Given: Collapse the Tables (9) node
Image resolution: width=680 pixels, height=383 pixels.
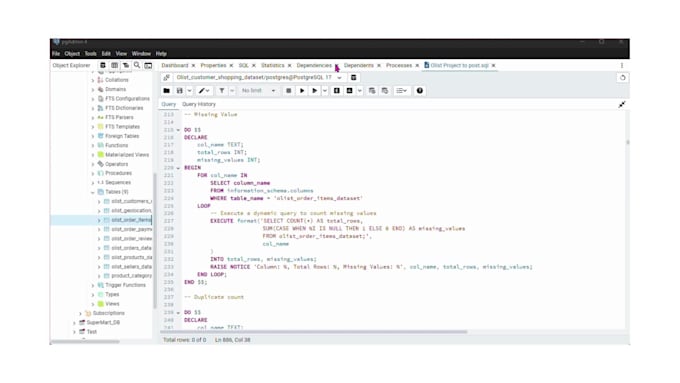Looking at the screenshot, I should [92, 192].
